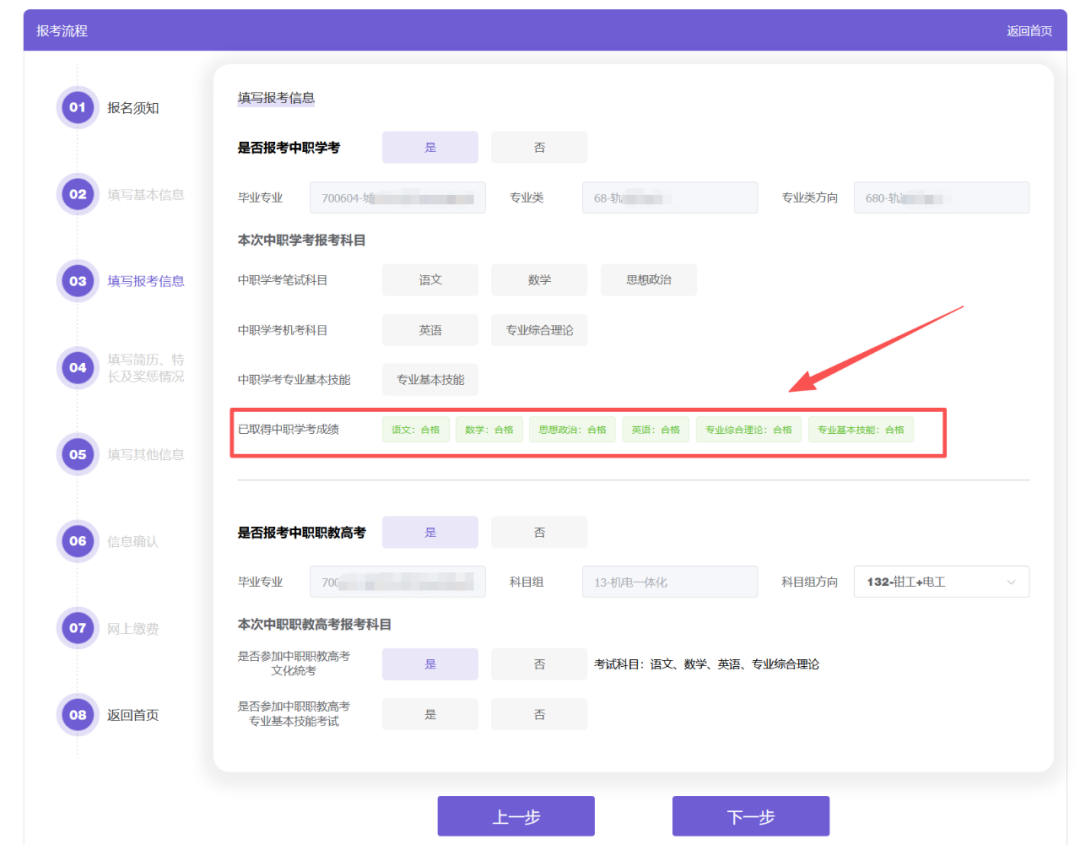
Task: Click the 专业类方向 input field
Action: pos(942,198)
